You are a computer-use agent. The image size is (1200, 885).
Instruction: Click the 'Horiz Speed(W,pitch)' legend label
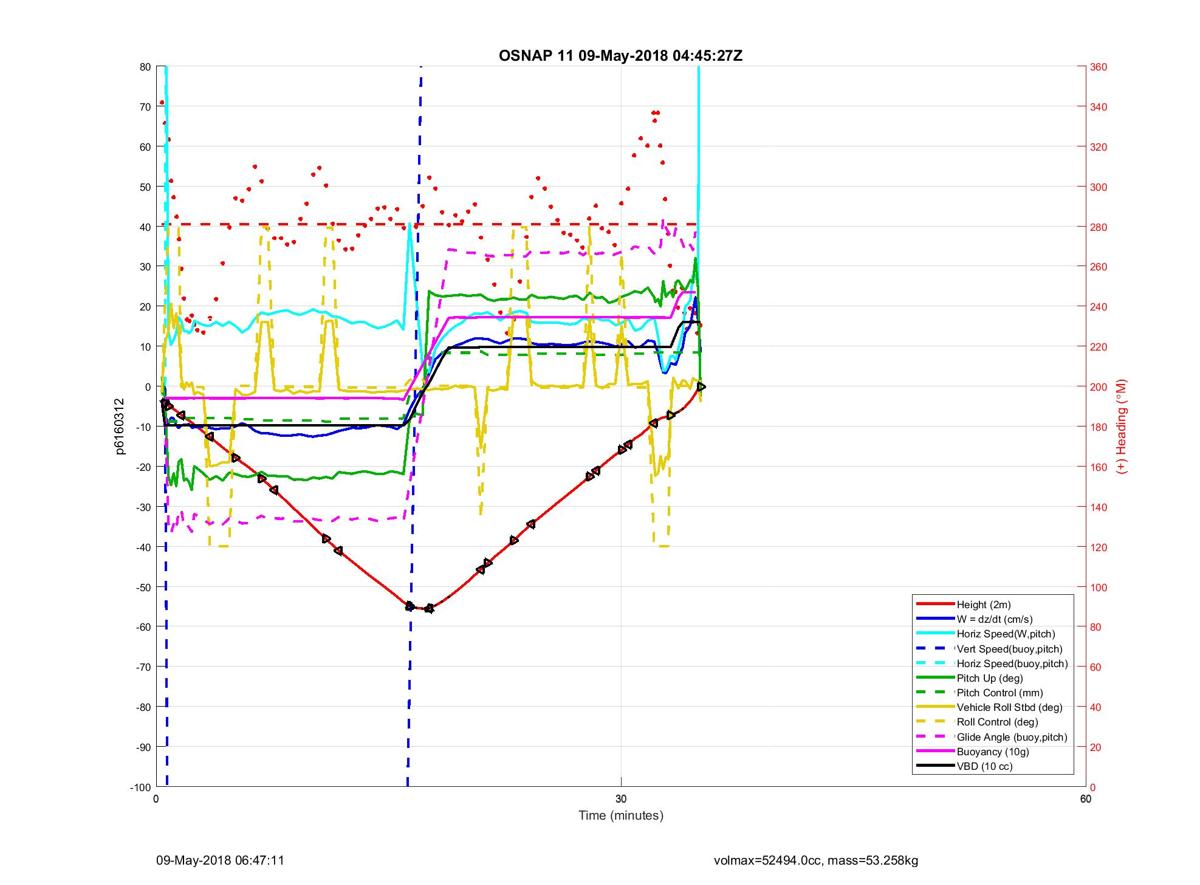1006,634
